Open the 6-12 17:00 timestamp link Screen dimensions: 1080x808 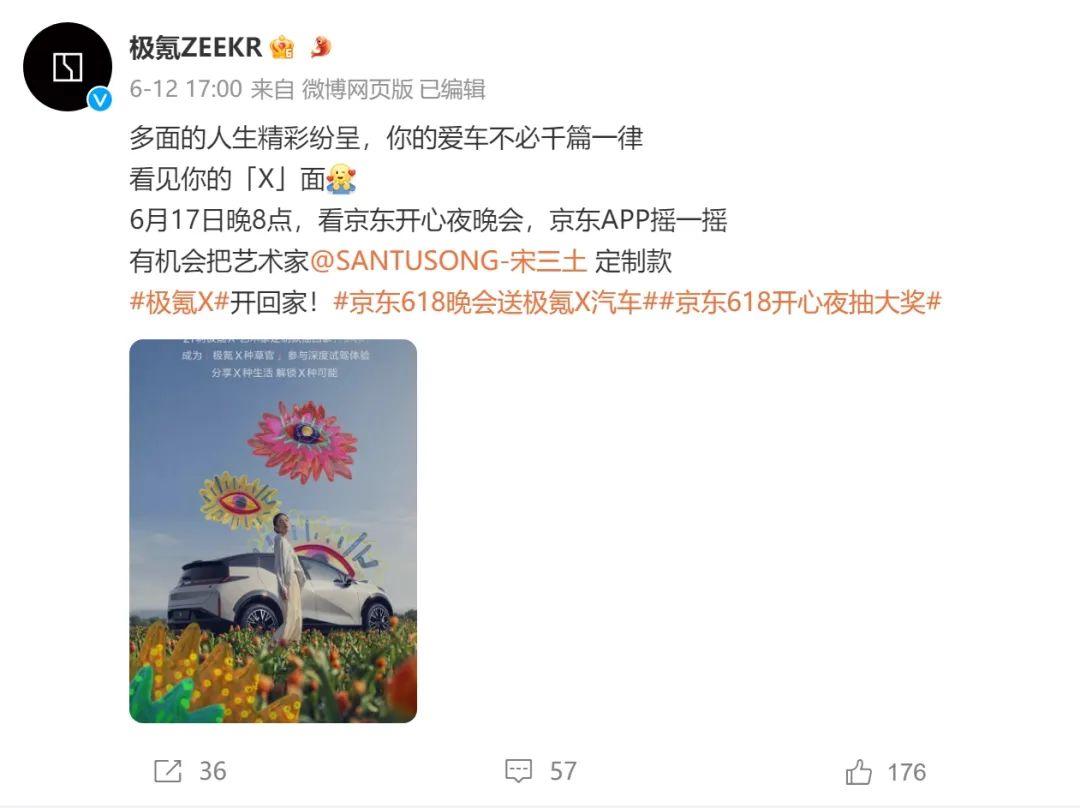pyautogui.click(x=186, y=89)
